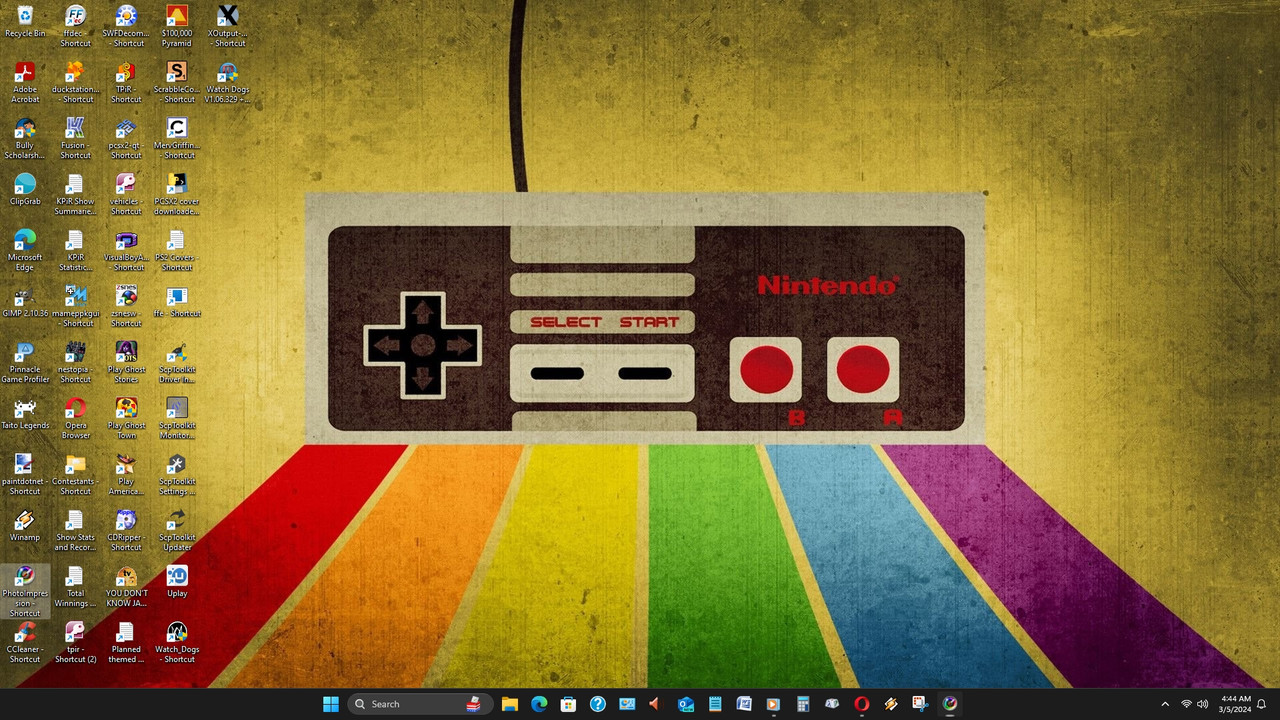
Task: Select the paintdotnet shortcut icon
Action: pos(25,474)
